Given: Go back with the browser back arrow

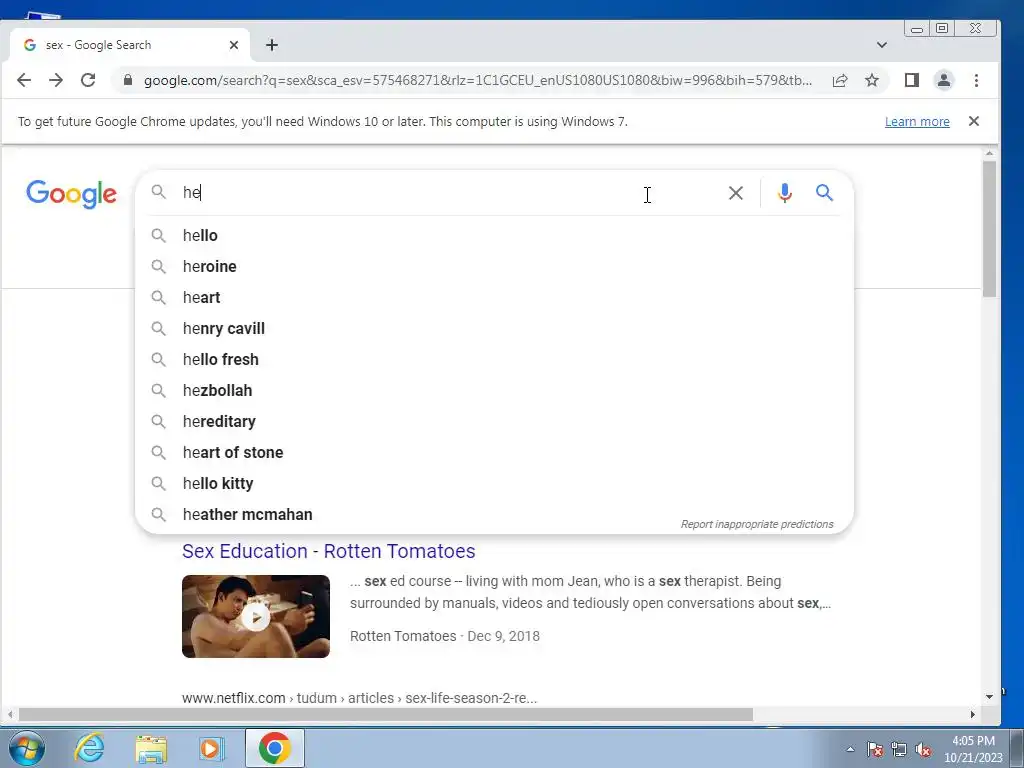Looking at the screenshot, I should click(x=24, y=80).
